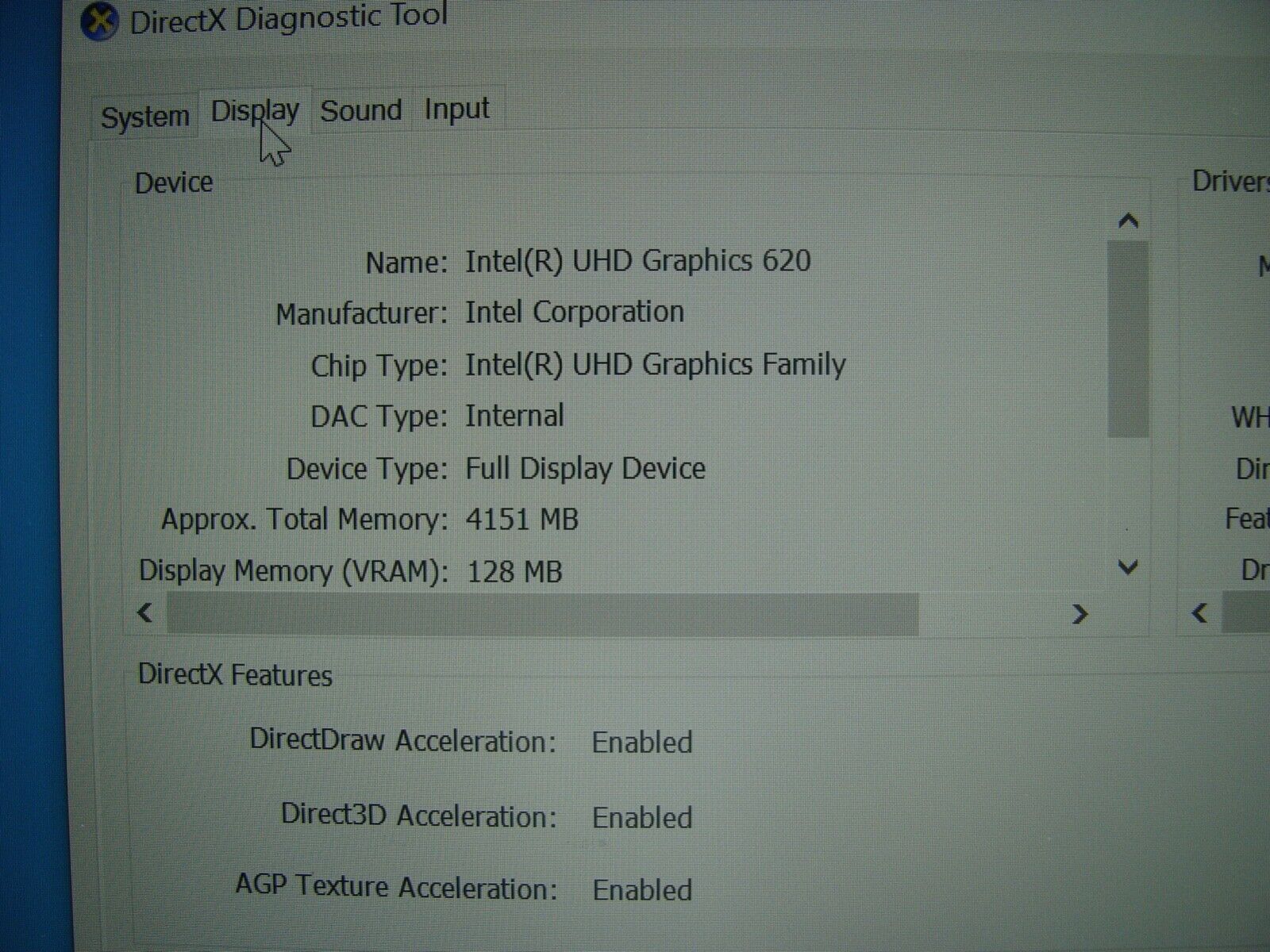Click the Direct3D Acceleration 'Enabled' status
Screen dimensions: 1270x952
click(642, 818)
